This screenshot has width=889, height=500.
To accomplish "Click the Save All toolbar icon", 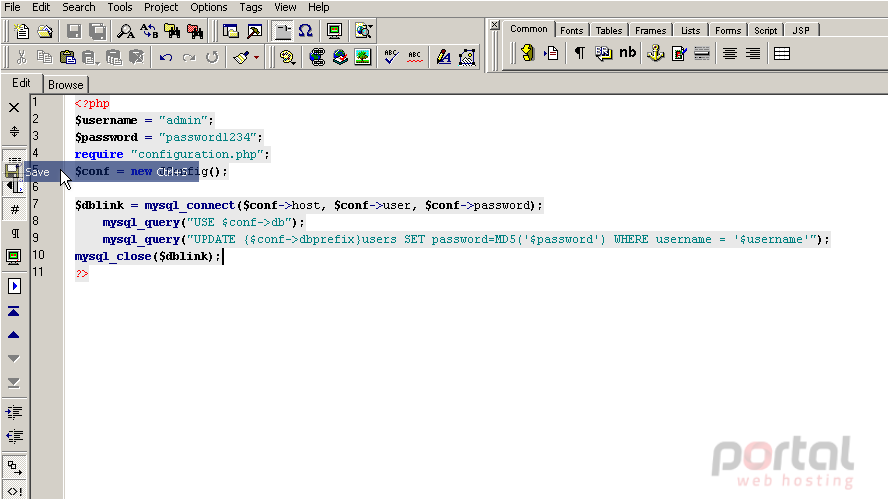I will [98, 31].
